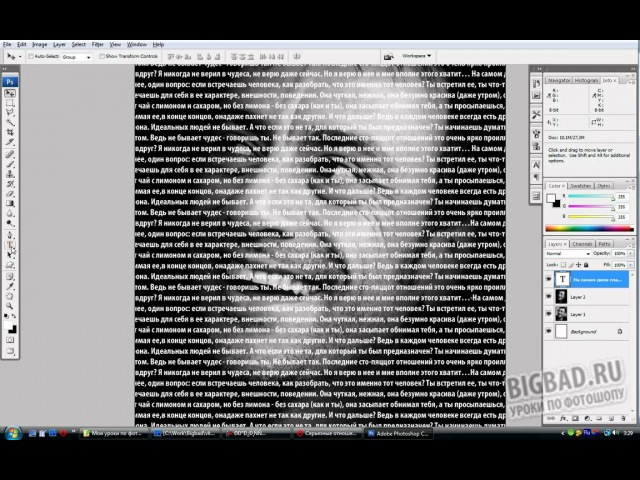640x480 pixels.
Task: Open the Normal blend mode dropdown
Action: (x=568, y=253)
